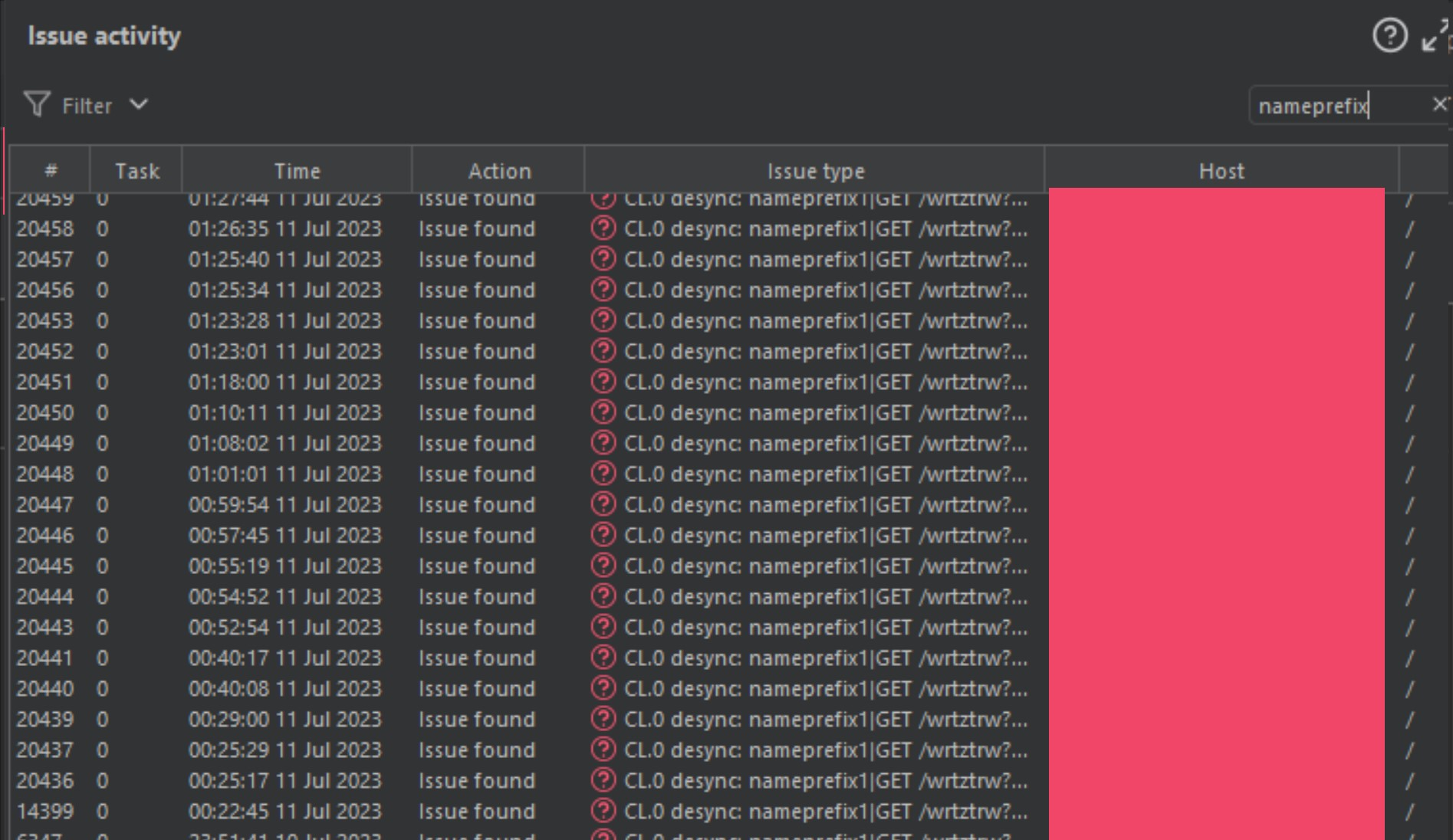
Task: Select issue number 20458
Action: 45,228
